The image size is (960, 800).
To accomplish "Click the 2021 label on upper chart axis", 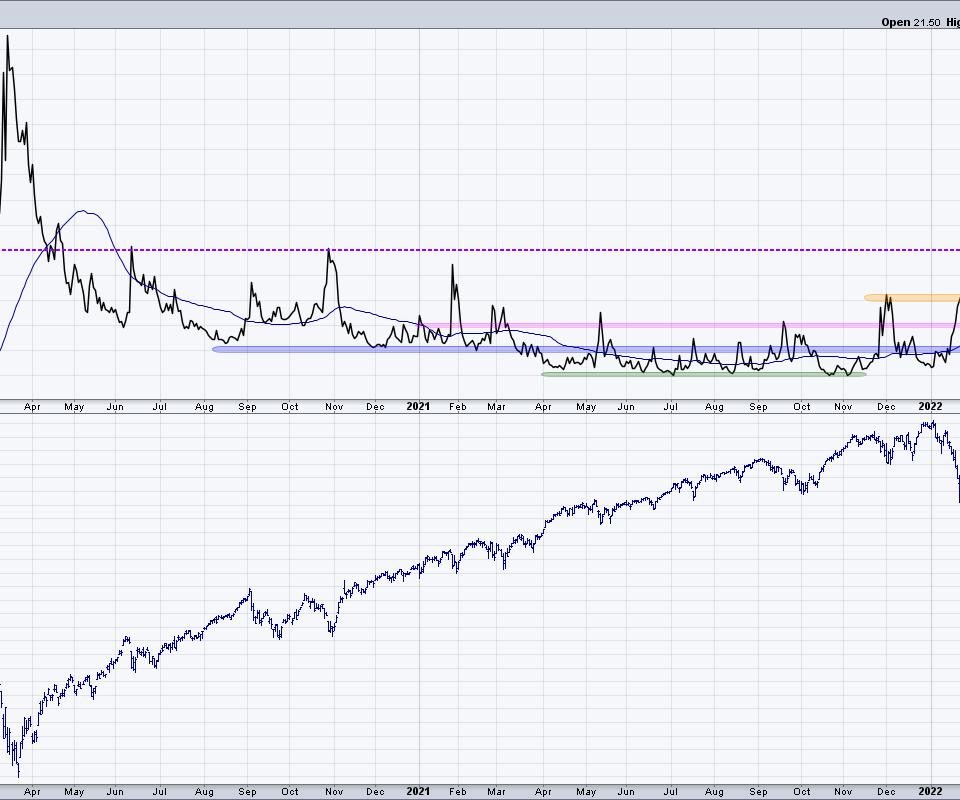I will [x=418, y=406].
